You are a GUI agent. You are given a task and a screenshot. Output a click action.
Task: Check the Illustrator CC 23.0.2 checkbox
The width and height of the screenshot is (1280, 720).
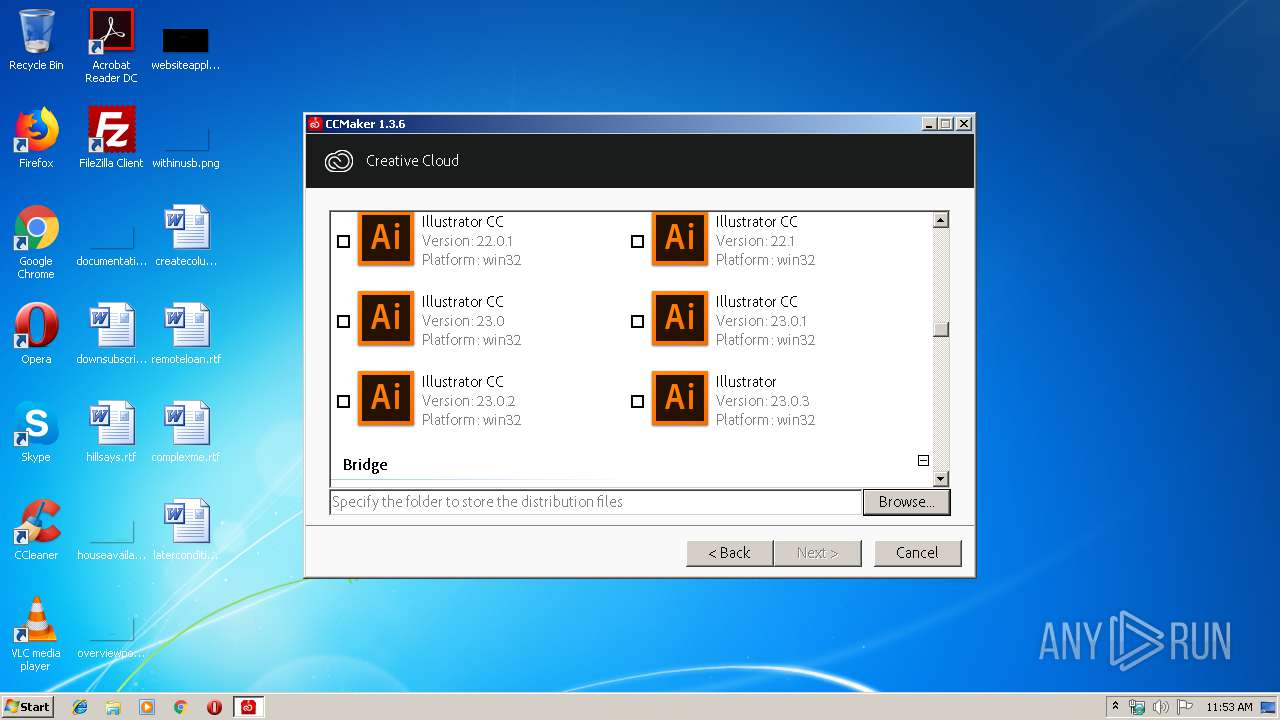click(343, 401)
